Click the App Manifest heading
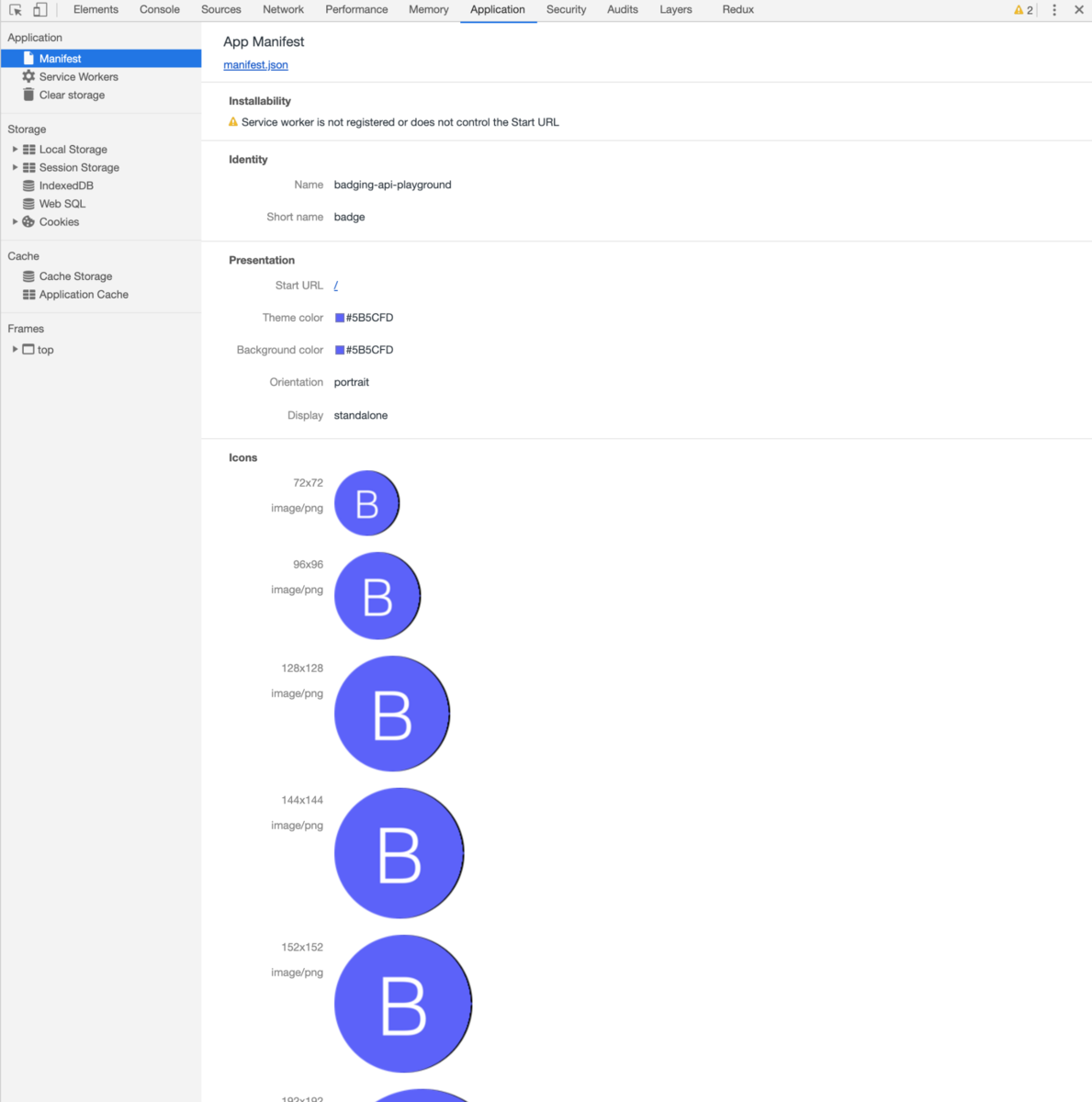The height and width of the screenshot is (1102, 1092). click(x=264, y=42)
